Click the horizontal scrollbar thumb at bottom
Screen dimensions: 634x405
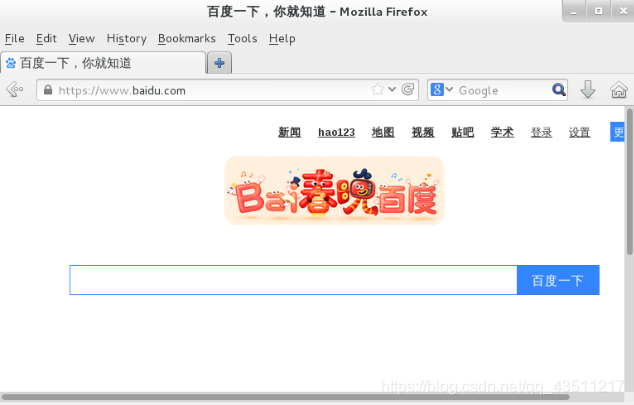286,397
